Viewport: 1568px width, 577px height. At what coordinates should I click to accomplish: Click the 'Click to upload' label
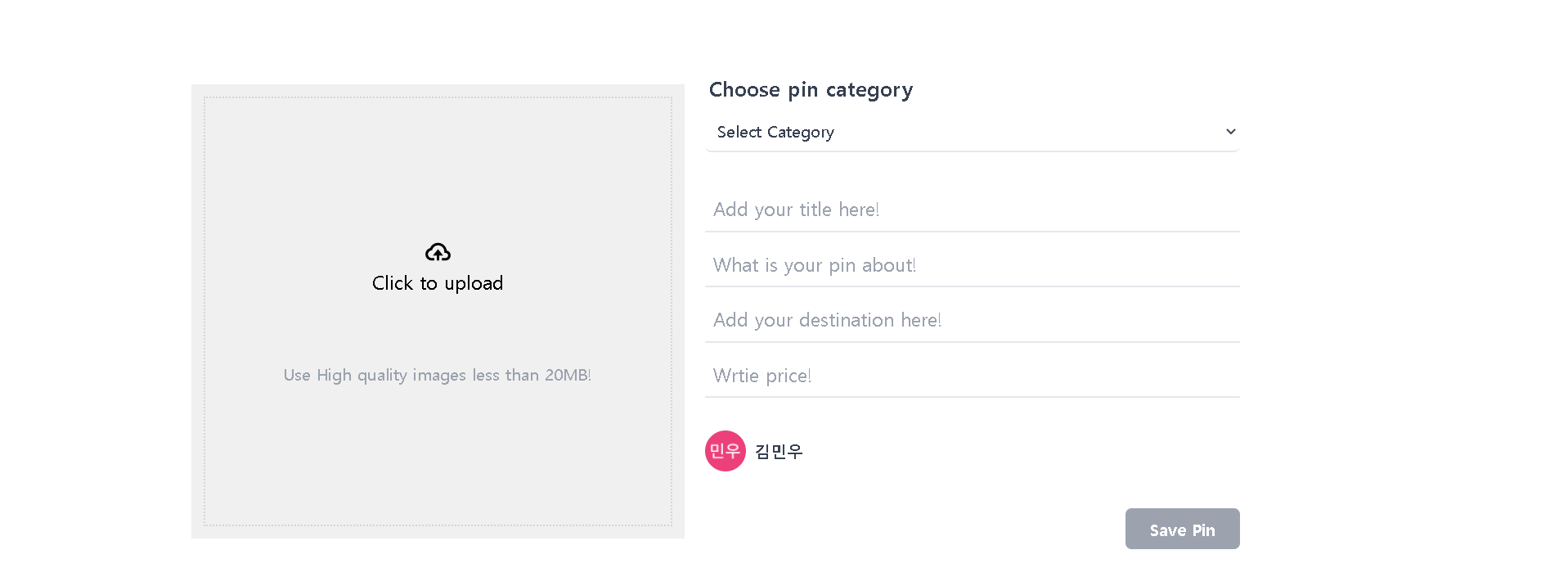(438, 283)
